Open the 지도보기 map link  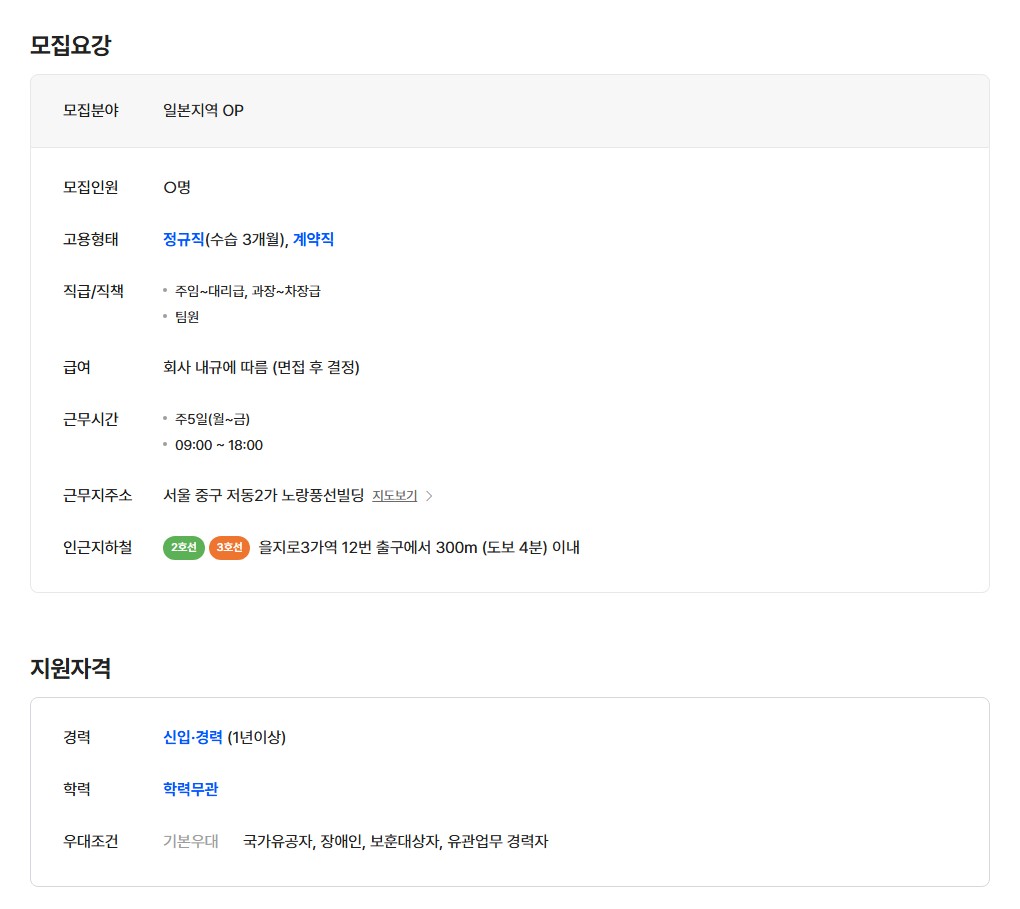click(394, 496)
